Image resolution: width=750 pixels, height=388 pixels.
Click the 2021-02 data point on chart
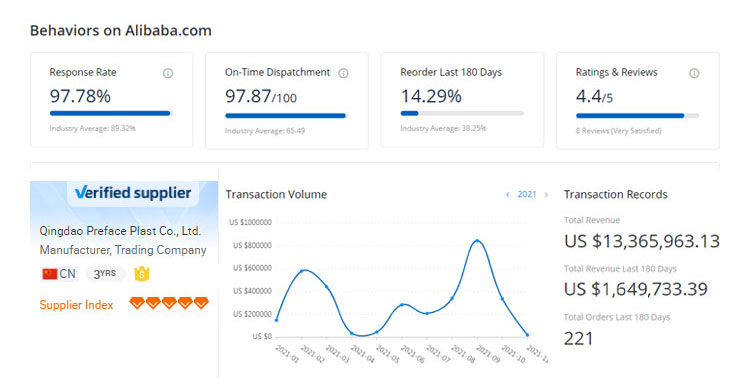click(302, 271)
